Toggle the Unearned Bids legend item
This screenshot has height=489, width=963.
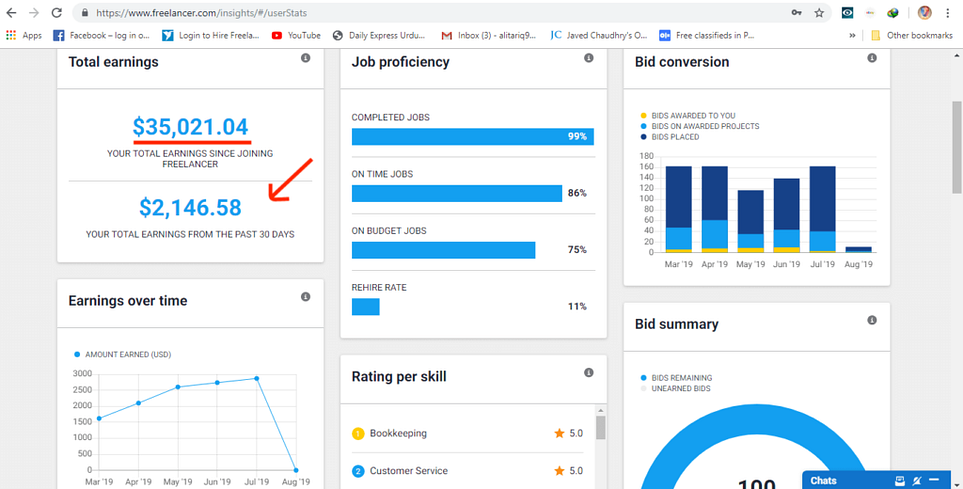[675, 388]
